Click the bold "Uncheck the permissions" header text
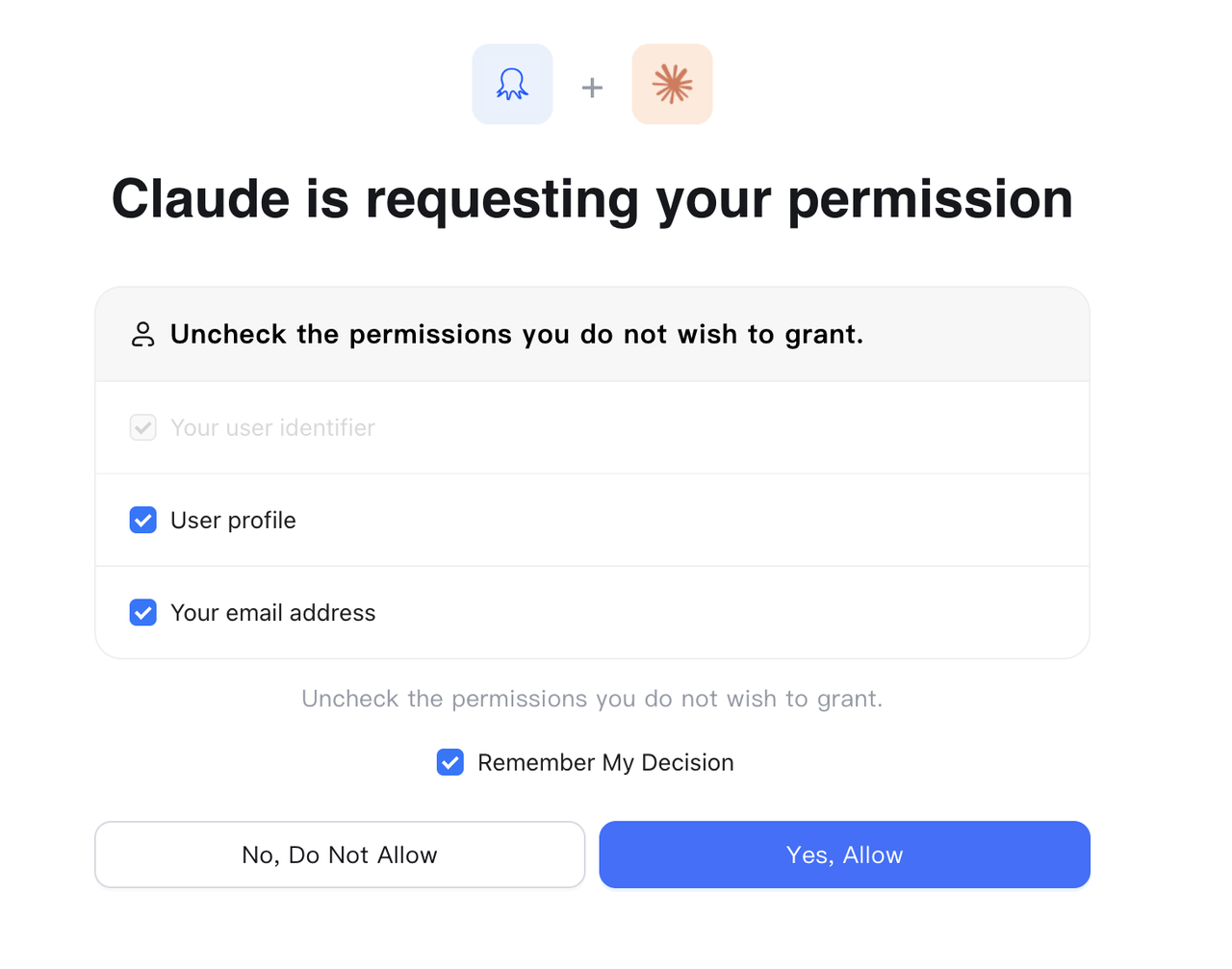The width and height of the screenshot is (1232, 969). (517, 334)
